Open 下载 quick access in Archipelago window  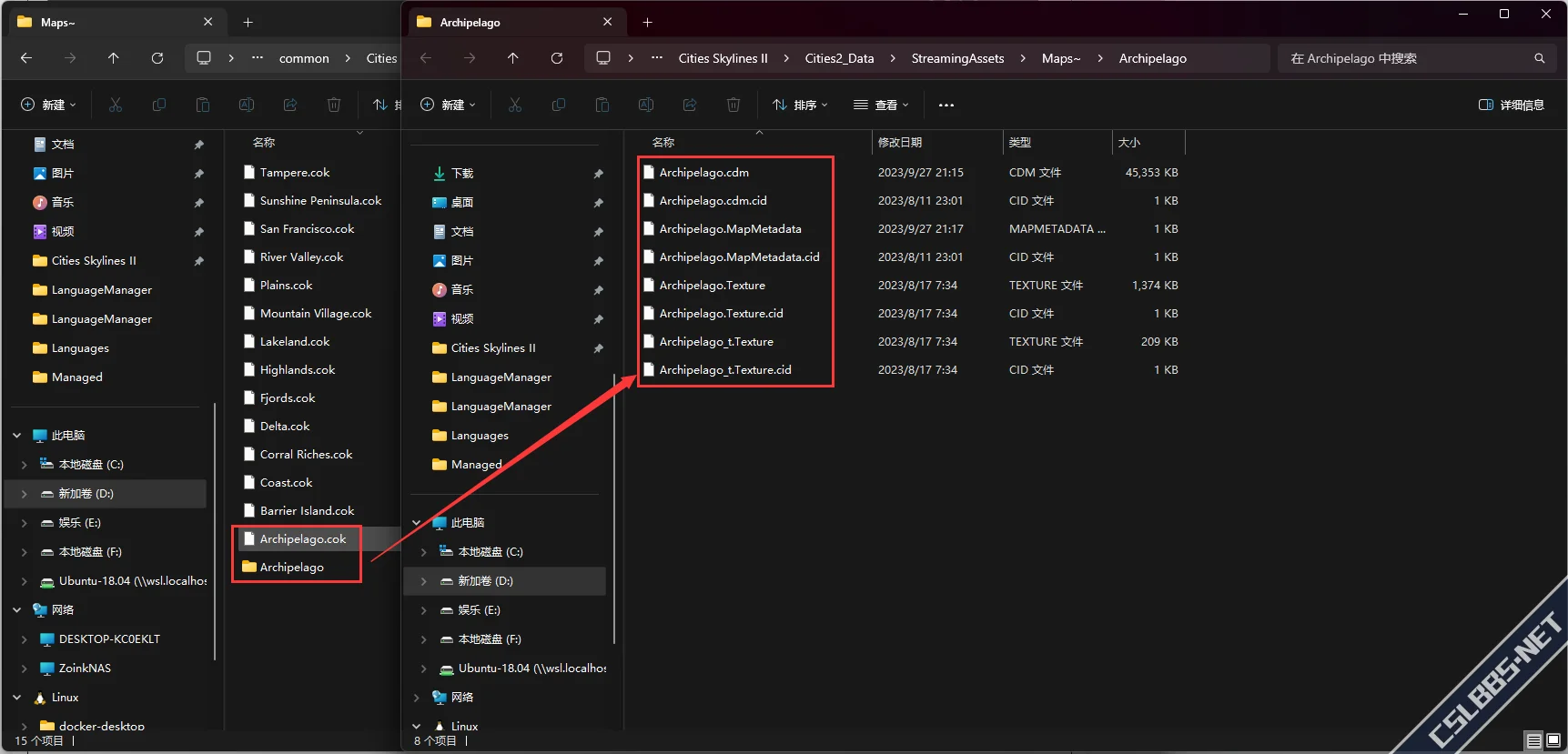462,173
